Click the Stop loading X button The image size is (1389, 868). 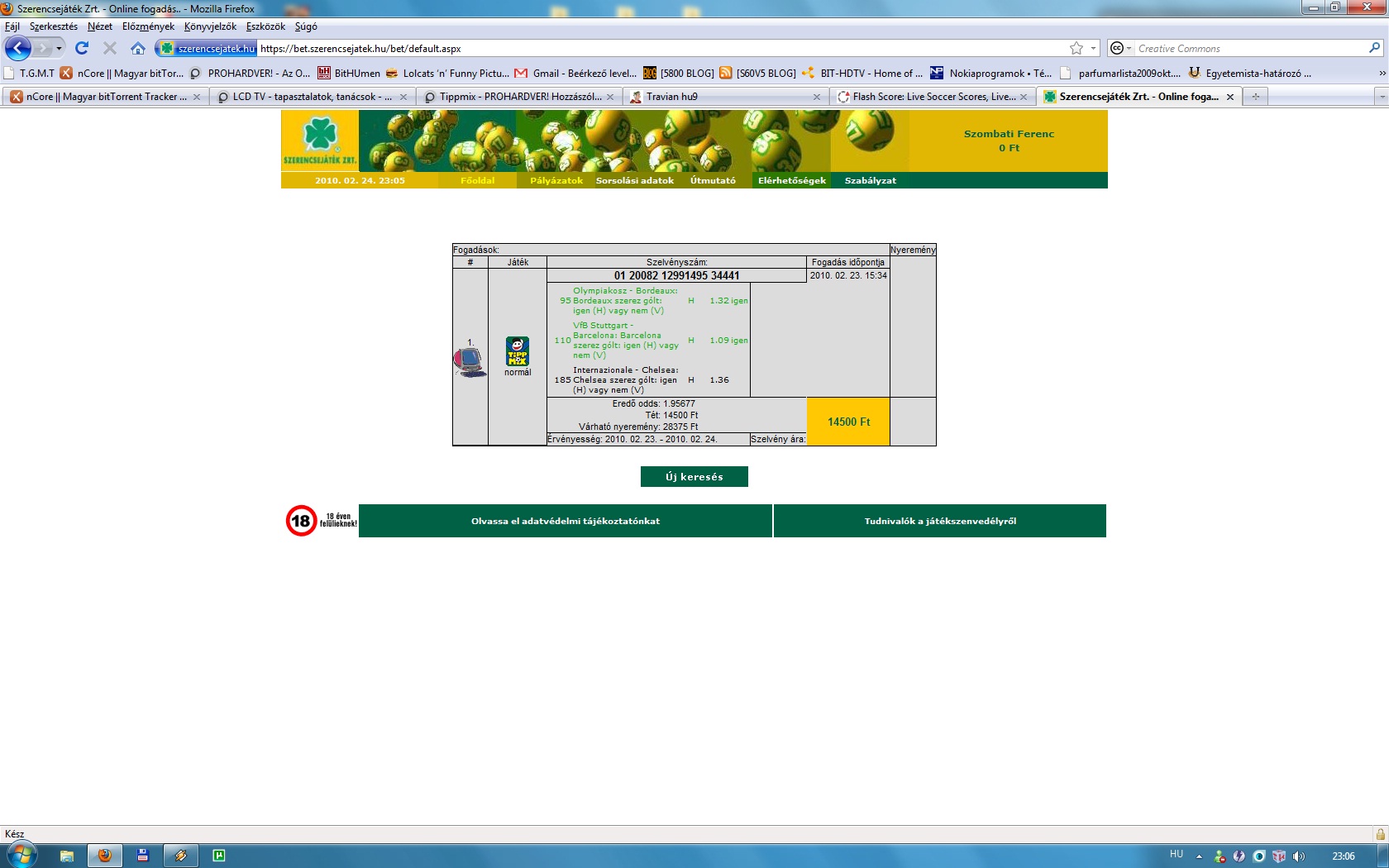pyautogui.click(x=110, y=48)
